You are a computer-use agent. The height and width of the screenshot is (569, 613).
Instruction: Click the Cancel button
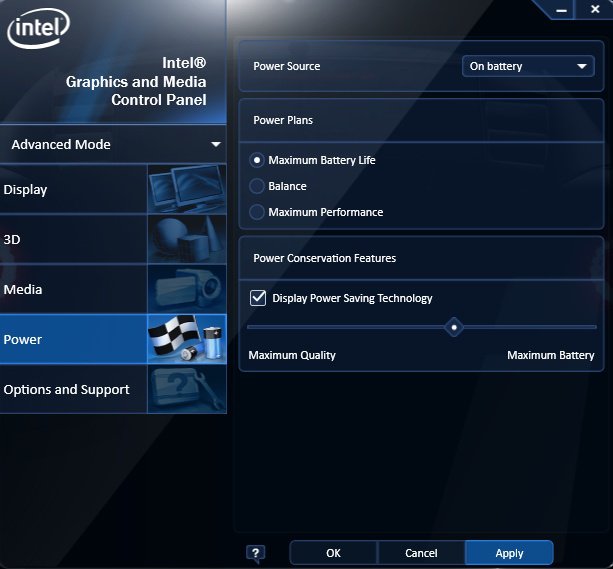click(x=421, y=553)
